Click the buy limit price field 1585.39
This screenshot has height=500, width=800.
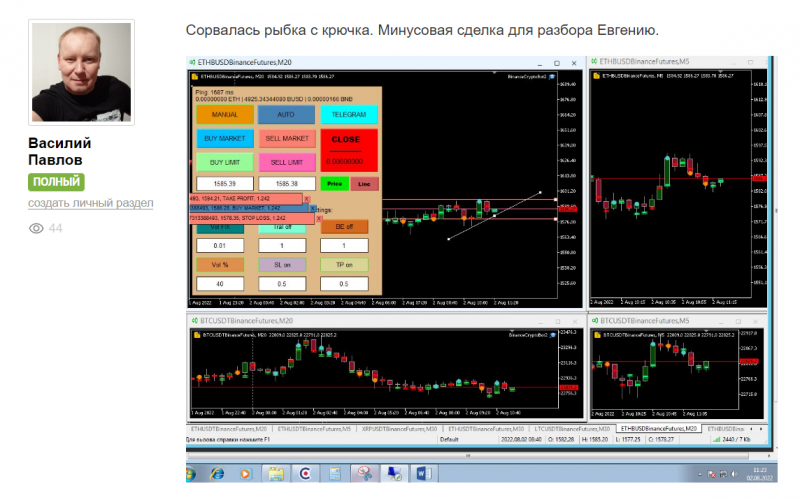tap(225, 184)
